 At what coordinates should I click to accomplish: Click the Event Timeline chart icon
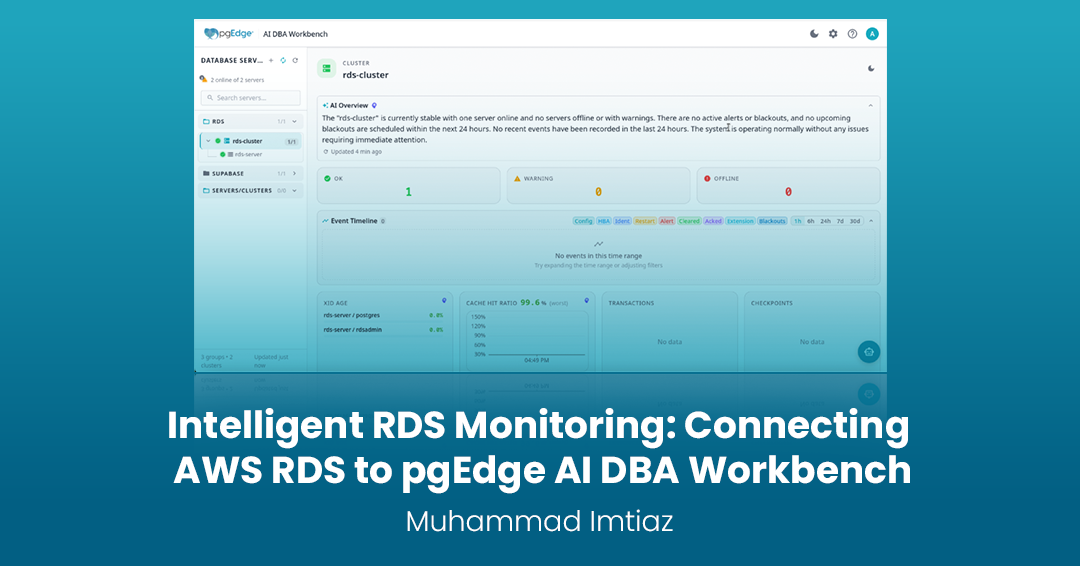pyautogui.click(x=325, y=221)
